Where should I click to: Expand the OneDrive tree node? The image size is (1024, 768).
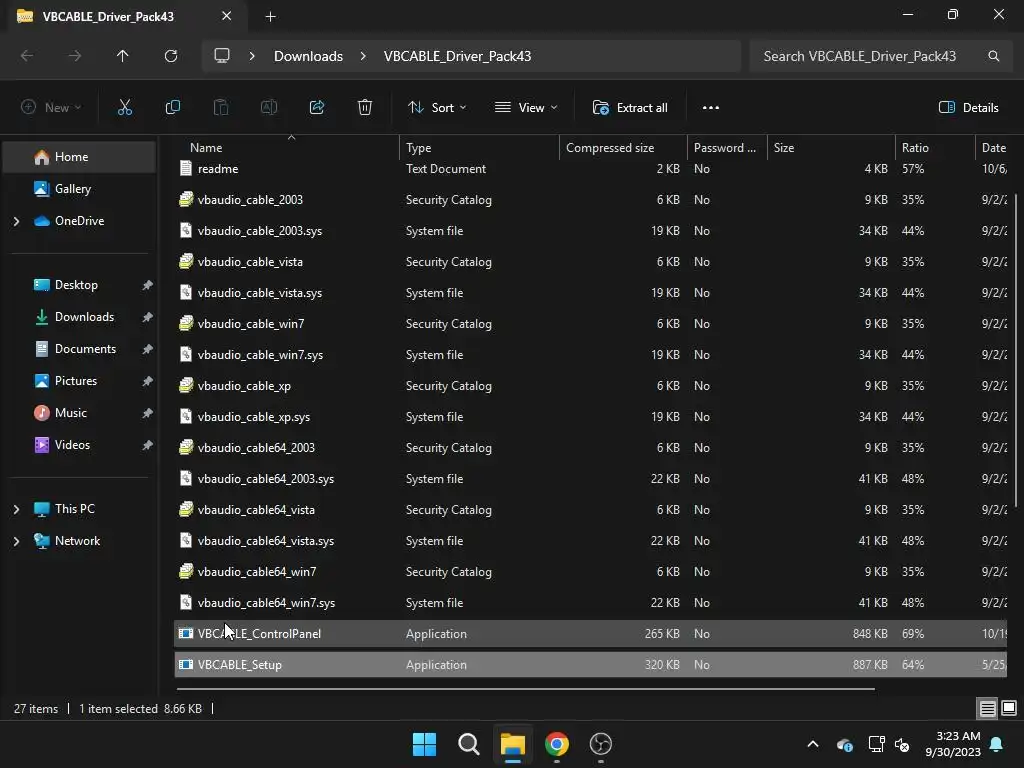coord(16,221)
